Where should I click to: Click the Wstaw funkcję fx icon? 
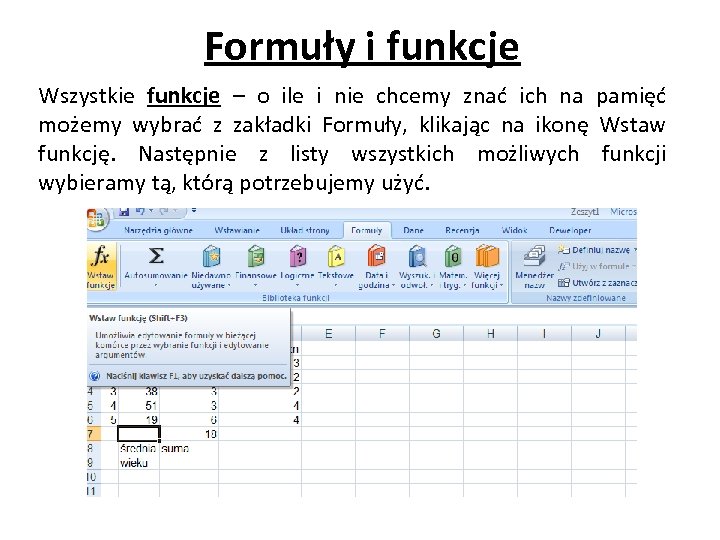point(101,256)
